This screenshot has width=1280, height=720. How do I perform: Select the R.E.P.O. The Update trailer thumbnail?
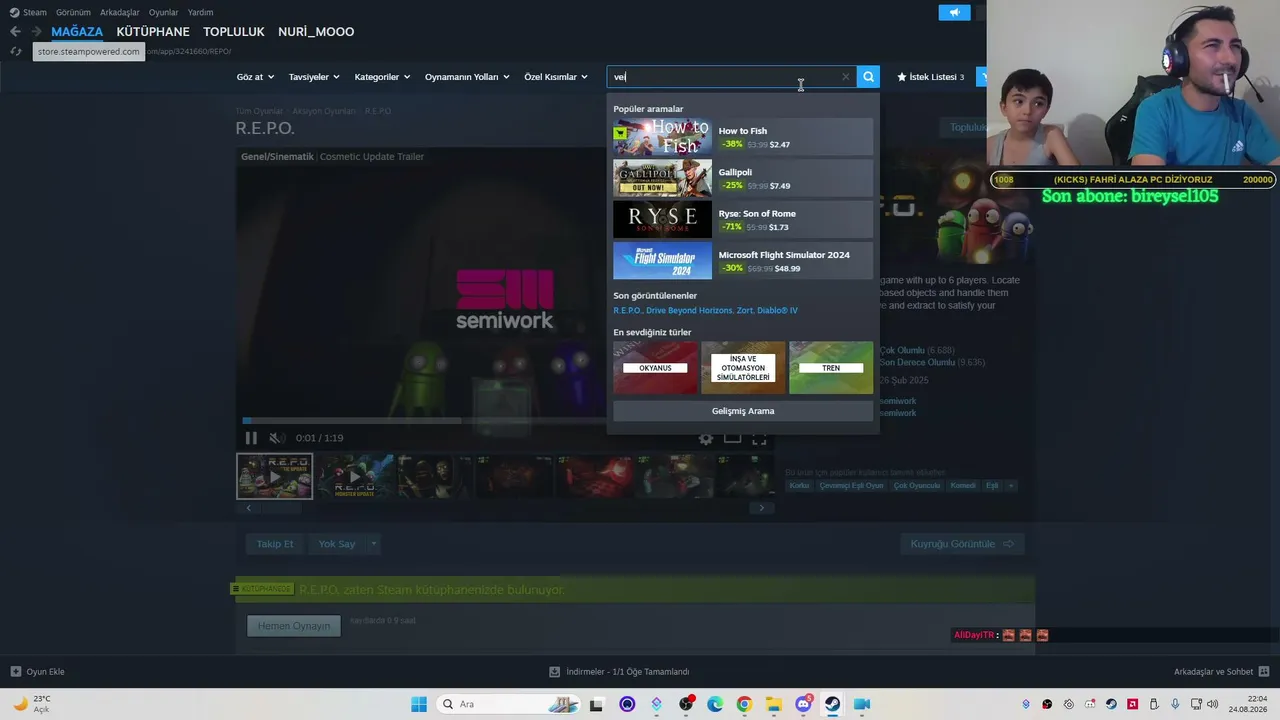pyautogui.click(x=275, y=476)
